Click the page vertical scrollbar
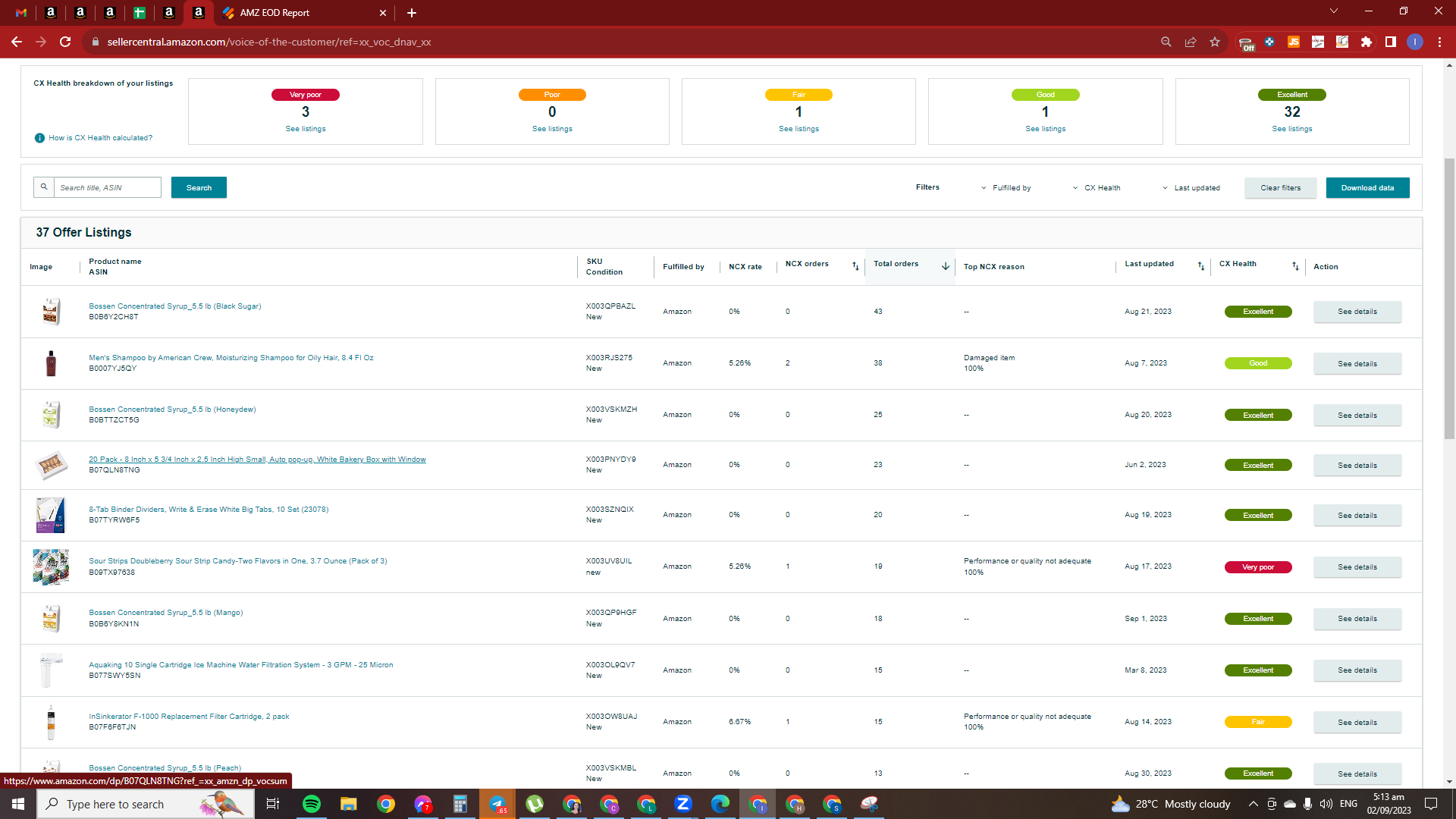 click(x=1449, y=300)
